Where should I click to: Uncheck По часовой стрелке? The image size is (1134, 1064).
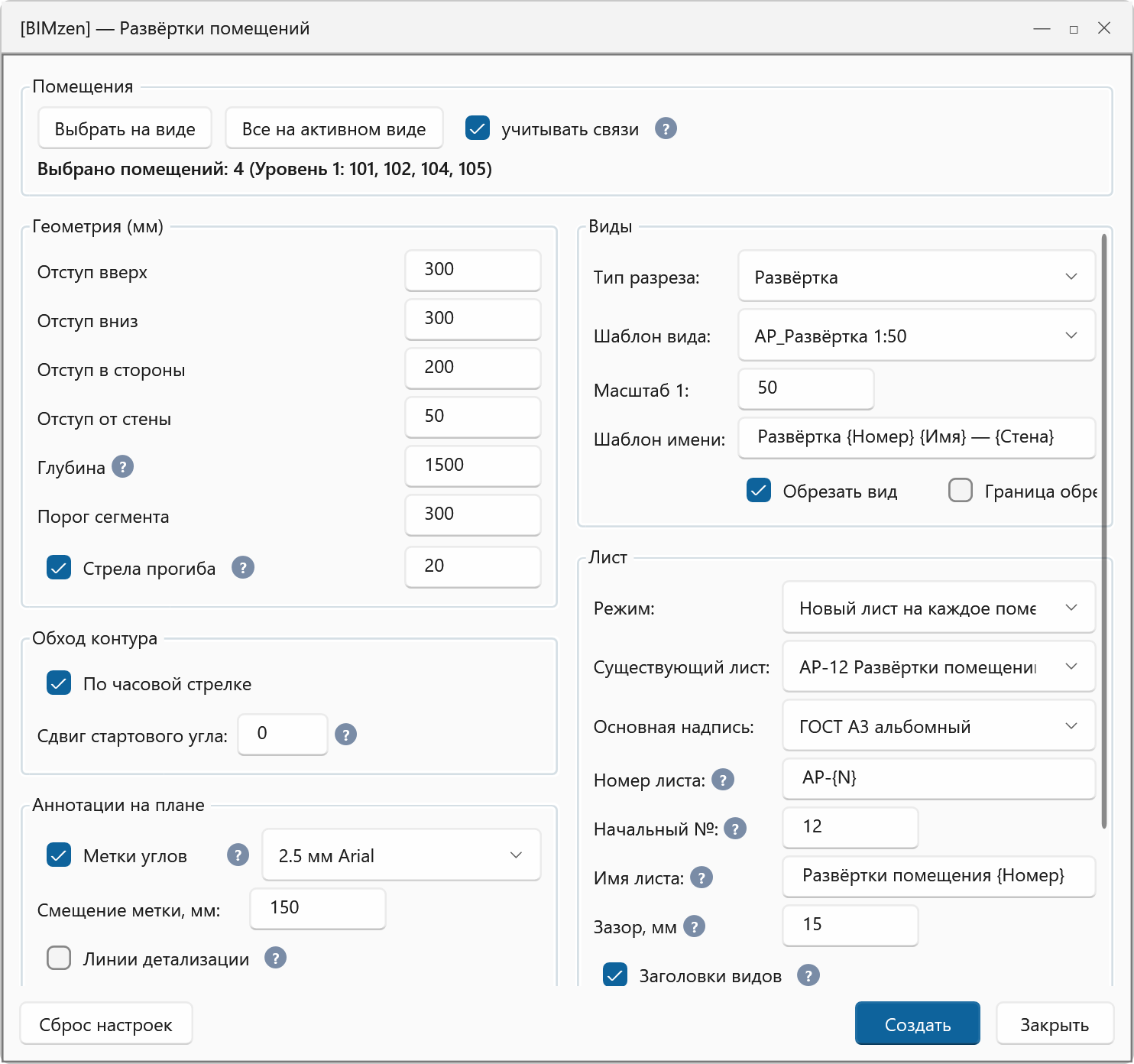tap(59, 683)
